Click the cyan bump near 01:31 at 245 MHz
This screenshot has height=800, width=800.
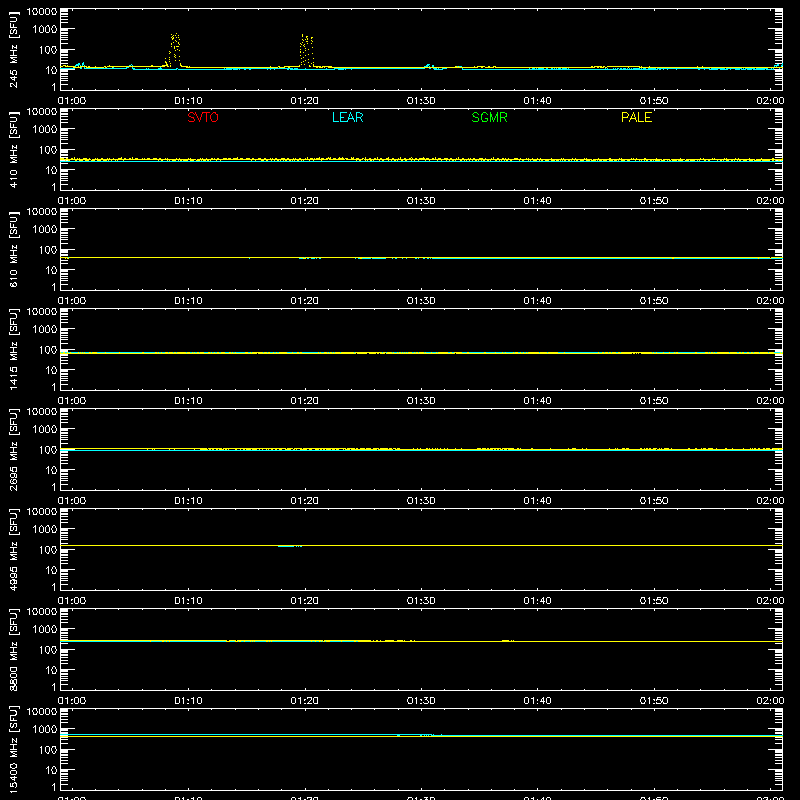click(429, 66)
